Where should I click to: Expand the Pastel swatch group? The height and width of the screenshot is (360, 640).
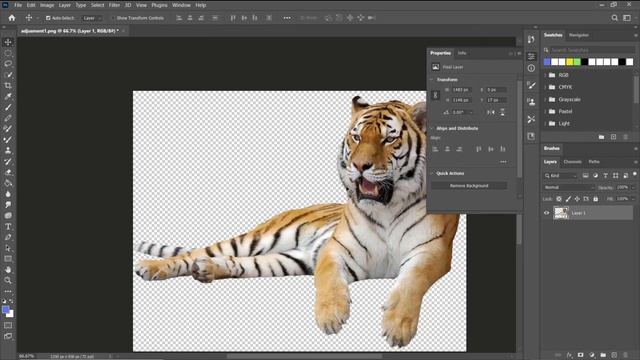click(x=545, y=111)
